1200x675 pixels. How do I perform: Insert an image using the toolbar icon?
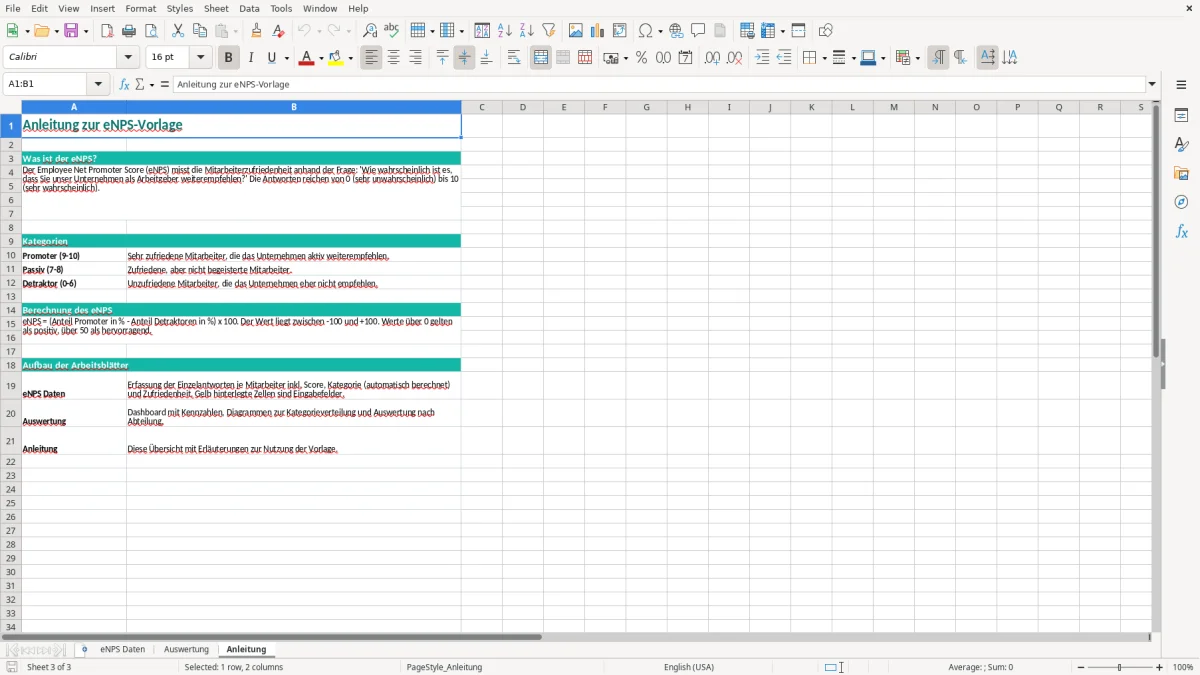(576, 31)
